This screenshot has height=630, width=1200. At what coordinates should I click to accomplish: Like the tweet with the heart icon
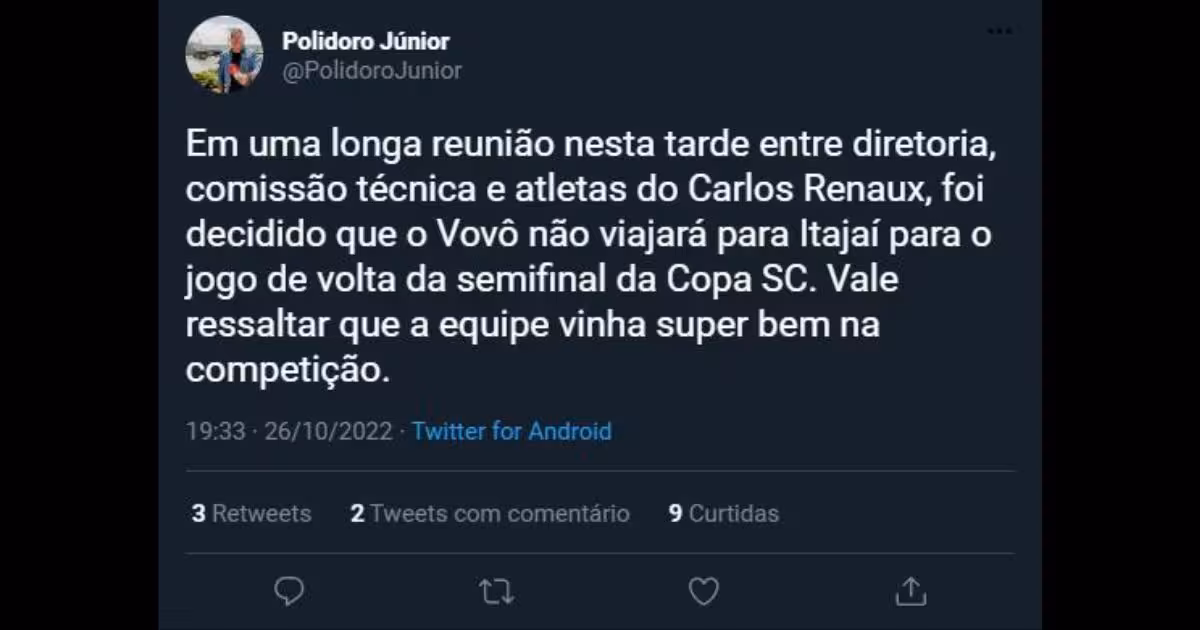tap(703, 591)
